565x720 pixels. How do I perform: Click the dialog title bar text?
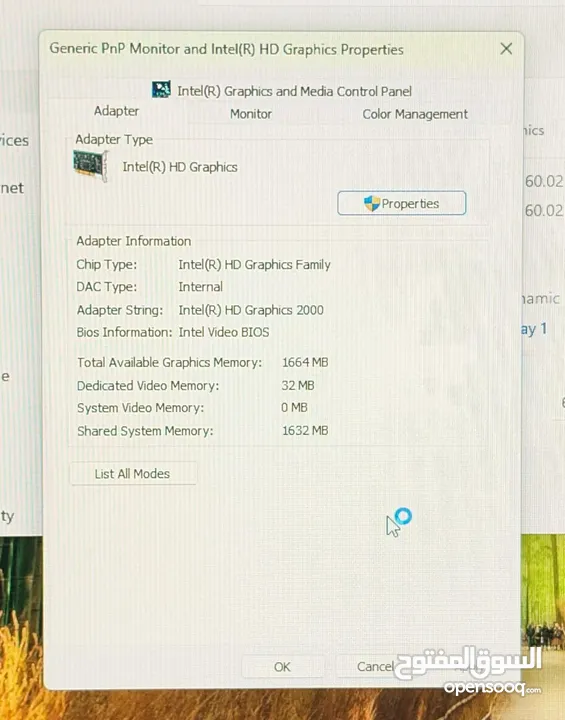pos(226,49)
